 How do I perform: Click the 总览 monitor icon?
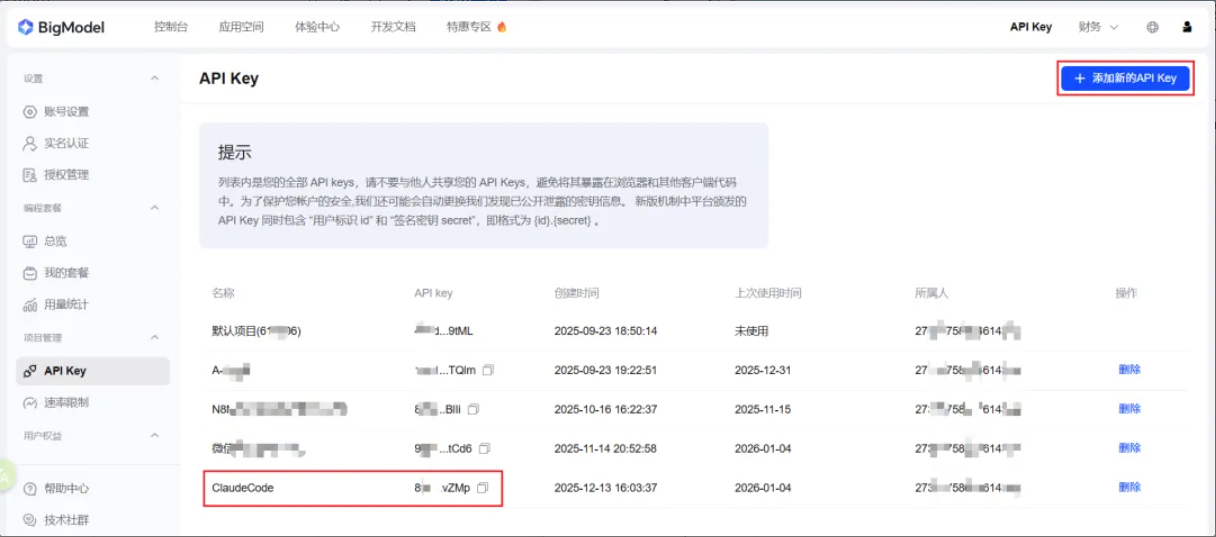(x=30, y=241)
